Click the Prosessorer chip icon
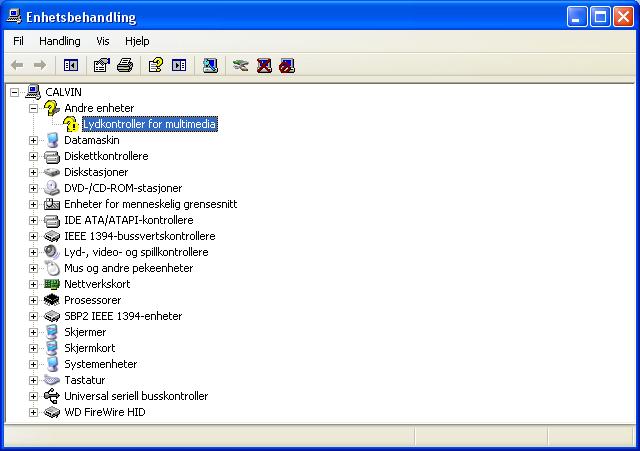 click(52, 300)
